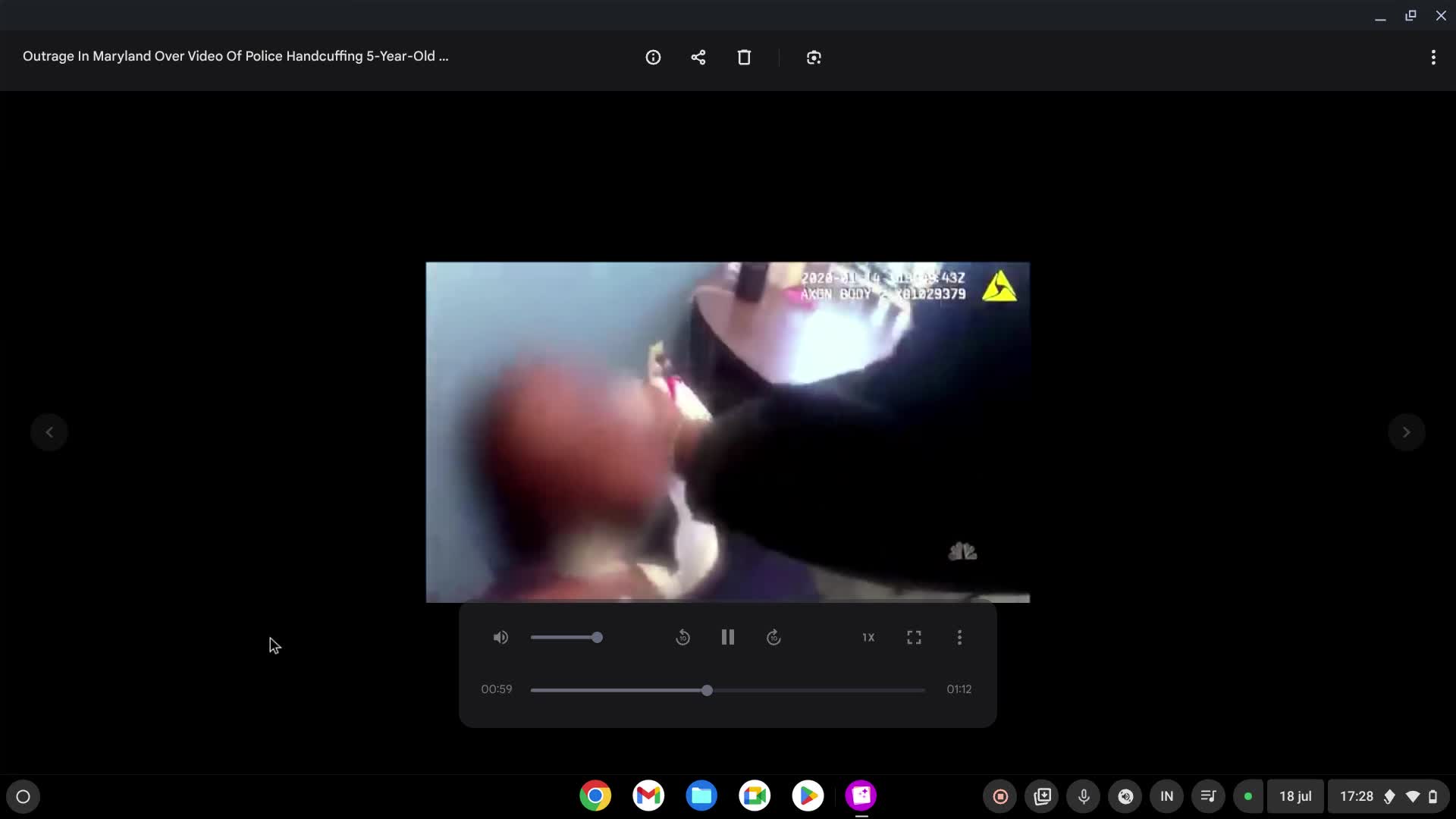Open the 18 jul calendar view
This screenshot has height=819, width=1456.
(x=1295, y=796)
